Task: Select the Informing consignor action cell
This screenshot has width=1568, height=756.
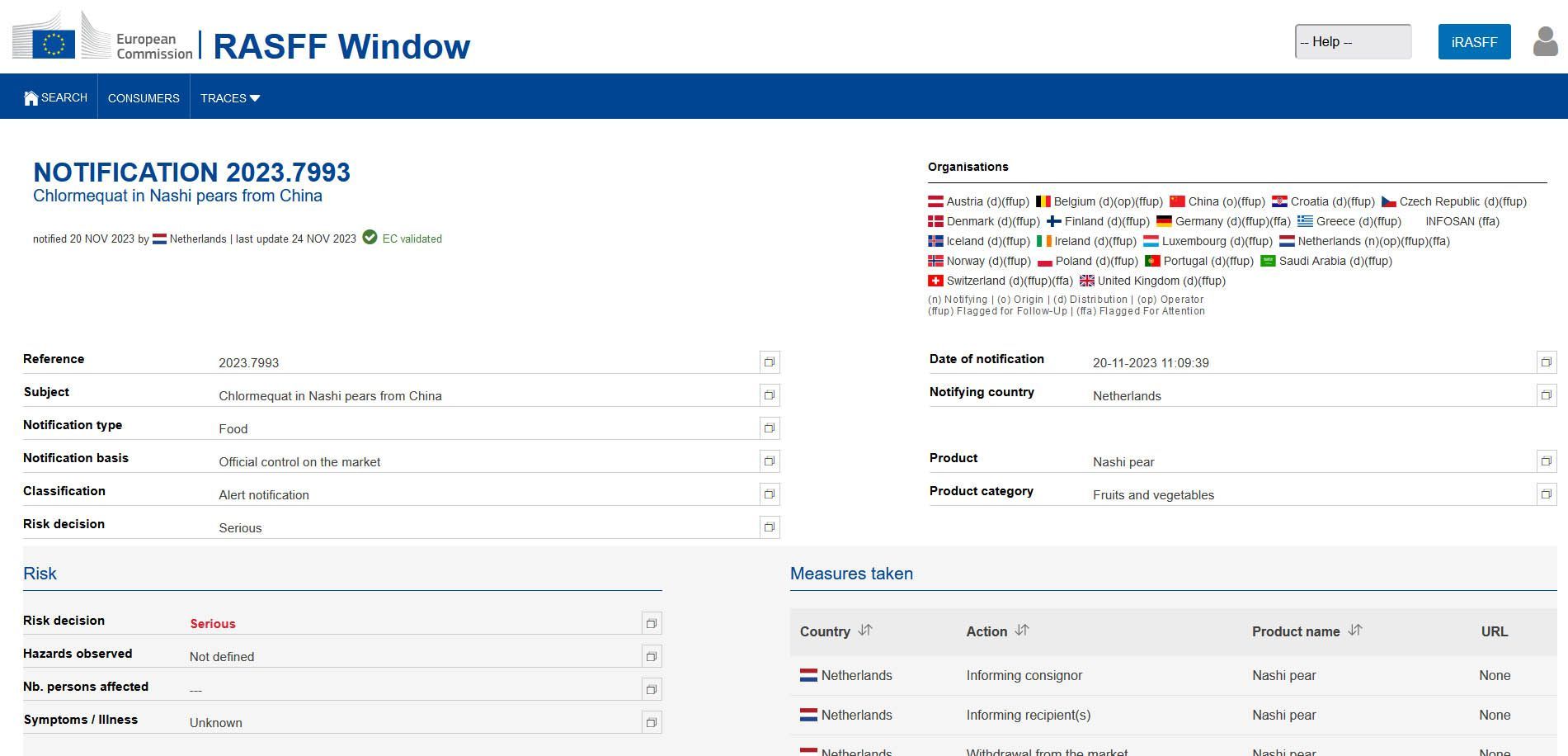Action: pos(1024,675)
